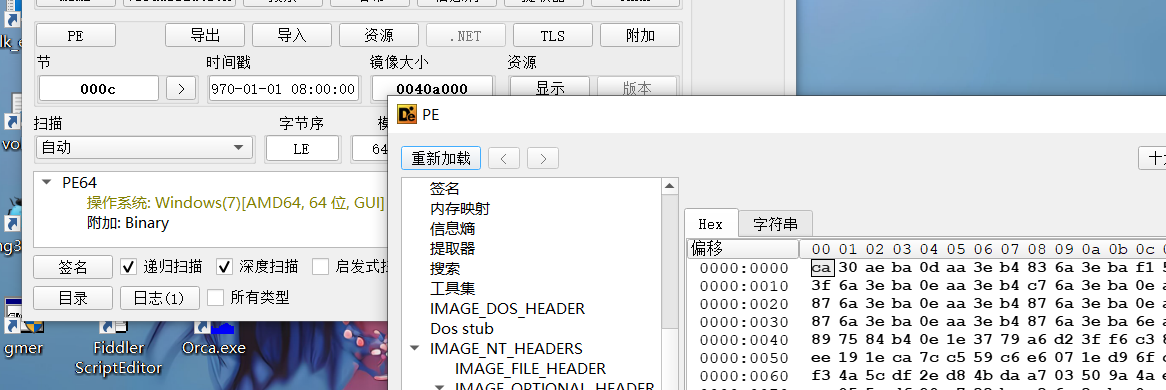Click the 重新加载 reload button in PE window
Viewport: 1166px width, 390px height.
click(441, 159)
